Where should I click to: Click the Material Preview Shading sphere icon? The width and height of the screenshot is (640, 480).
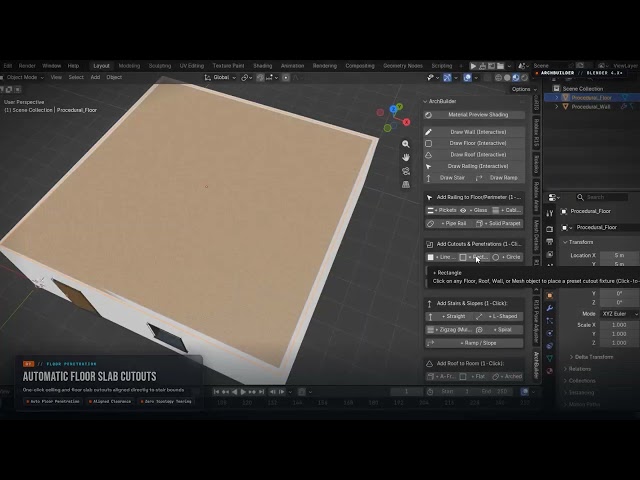[428, 115]
